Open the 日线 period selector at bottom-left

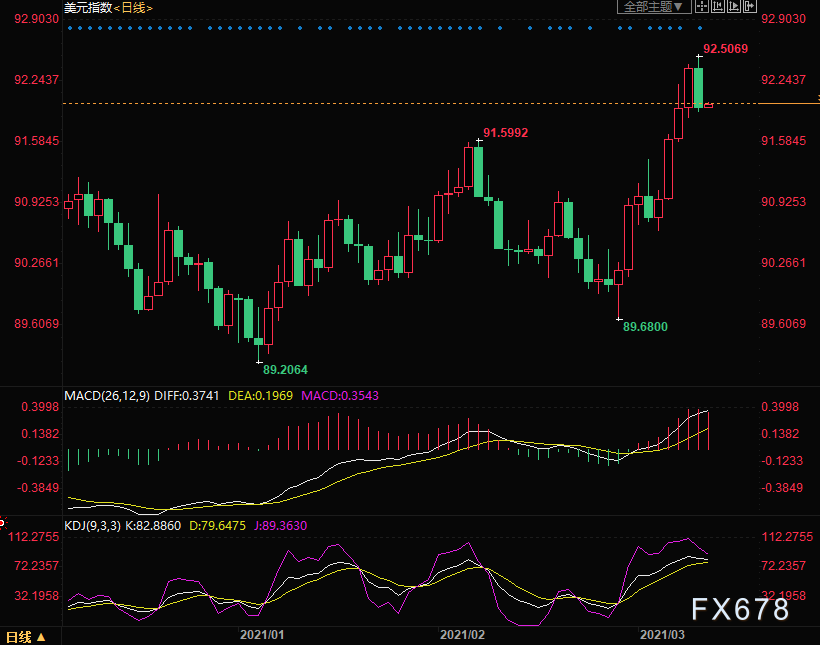26,637
